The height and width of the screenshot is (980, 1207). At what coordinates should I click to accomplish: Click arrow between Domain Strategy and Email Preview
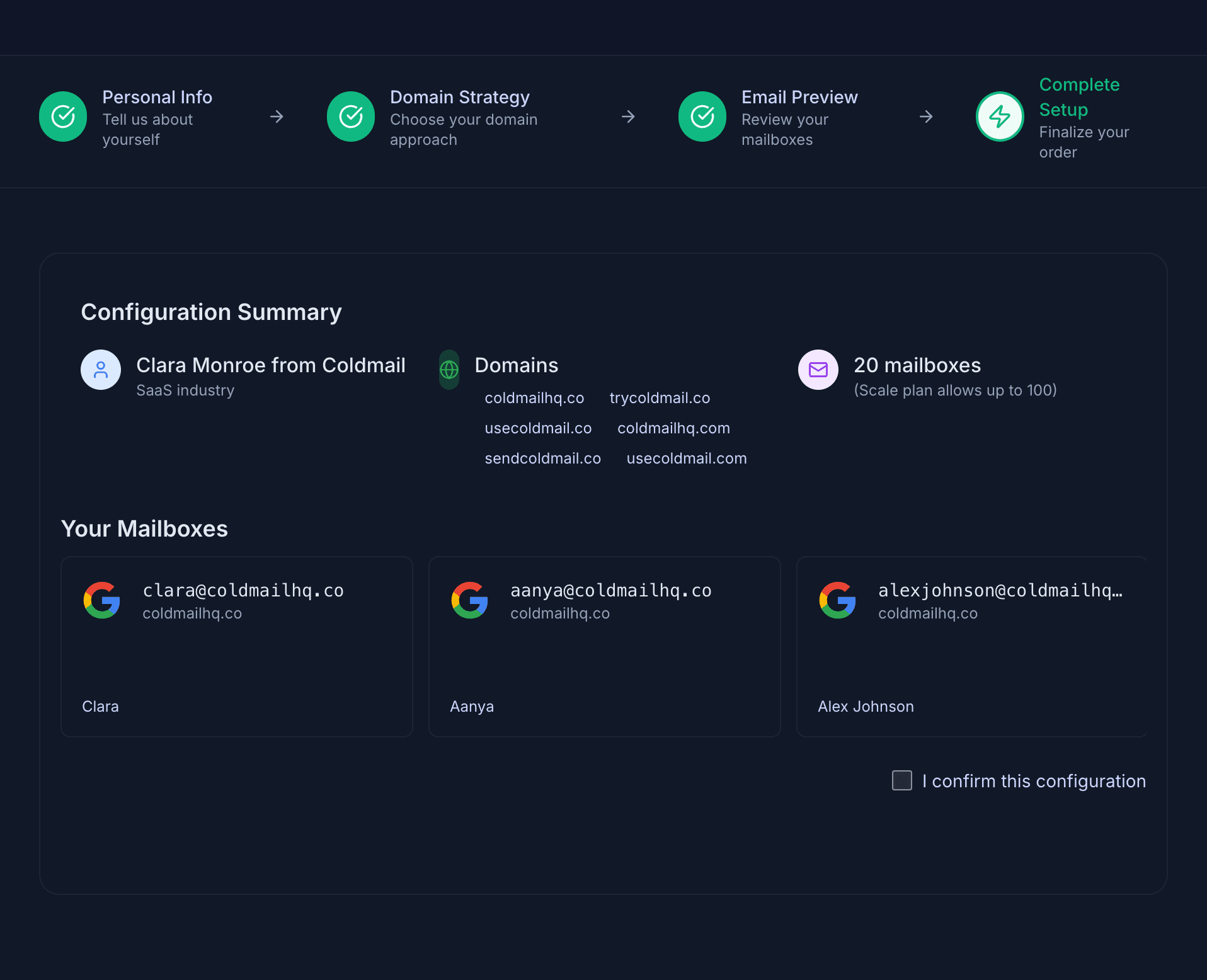pyautogui.click(x=628, y=117)
